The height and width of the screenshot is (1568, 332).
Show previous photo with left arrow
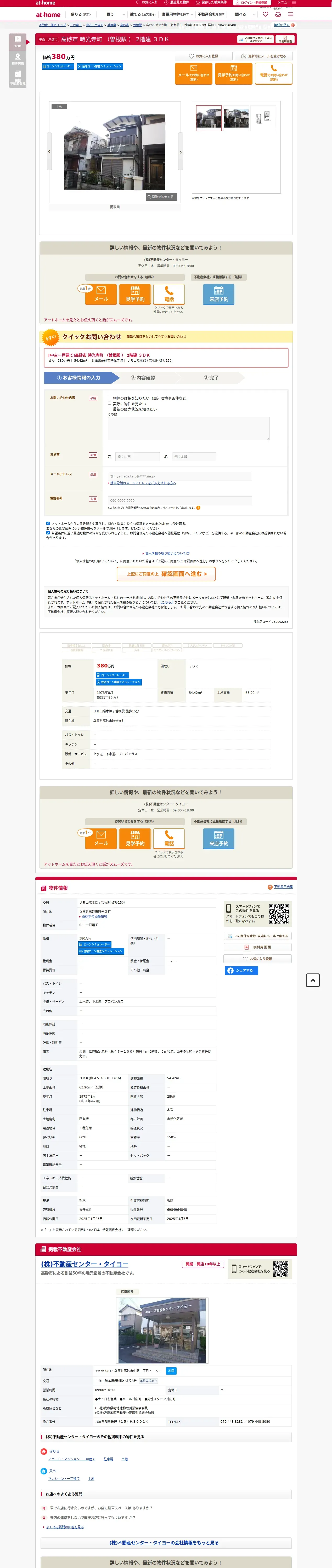coord(49,152)
